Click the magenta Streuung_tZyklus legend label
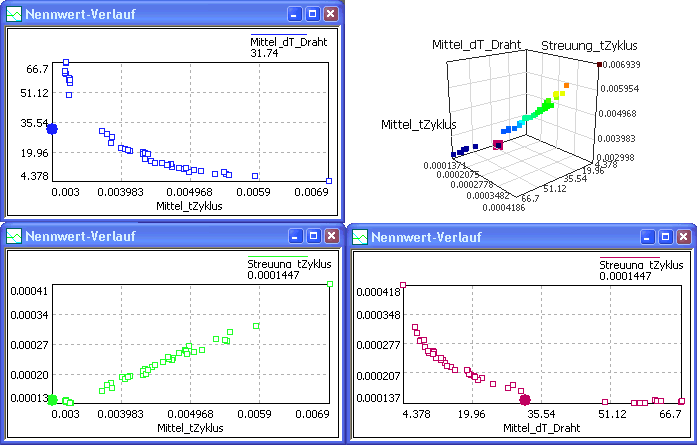Image resolution: width=697 pixels, height=445 pixels. (641, 265)
